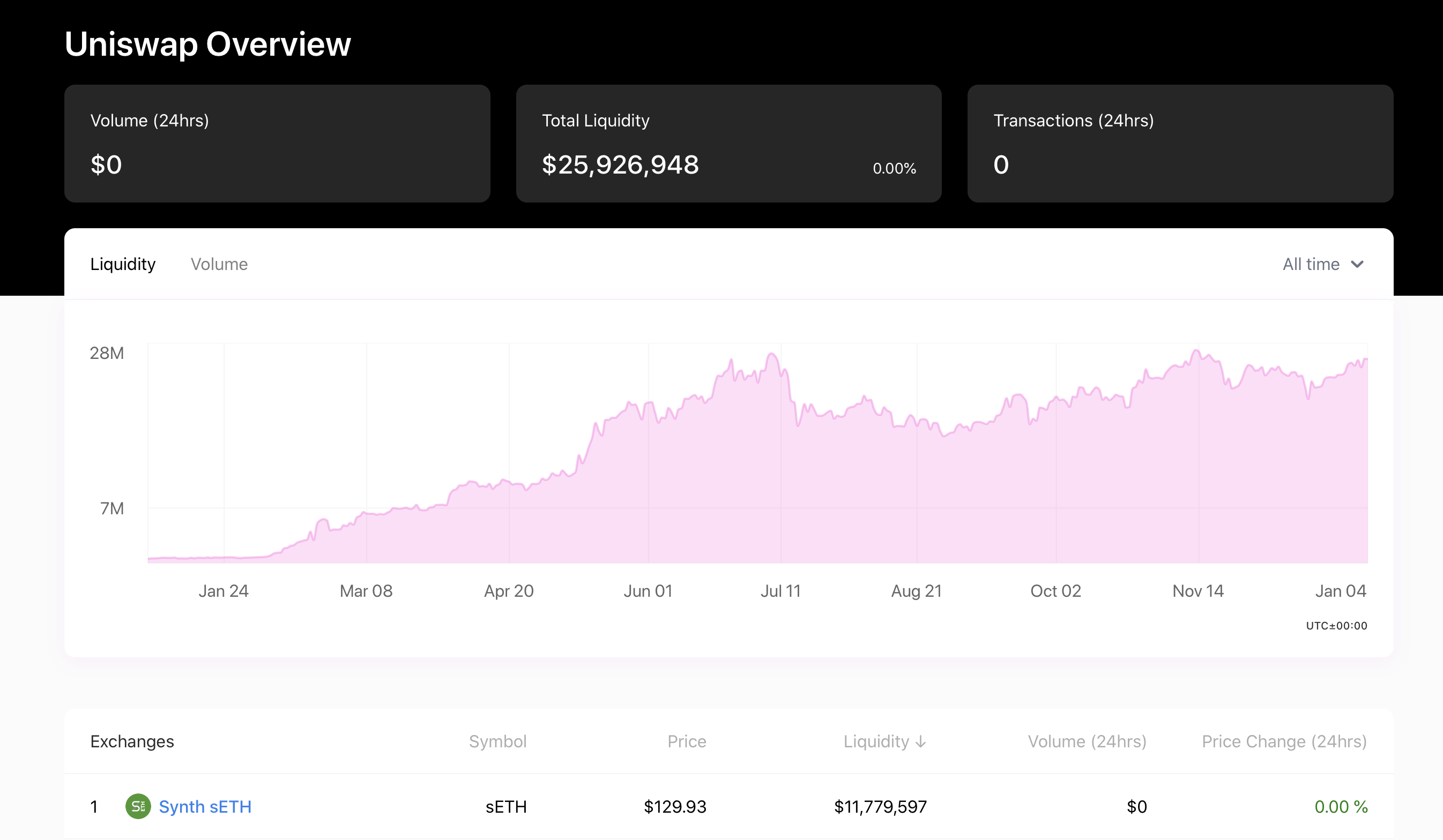
Task: Open the All time range dropdown
Action: click(1323, 264)
